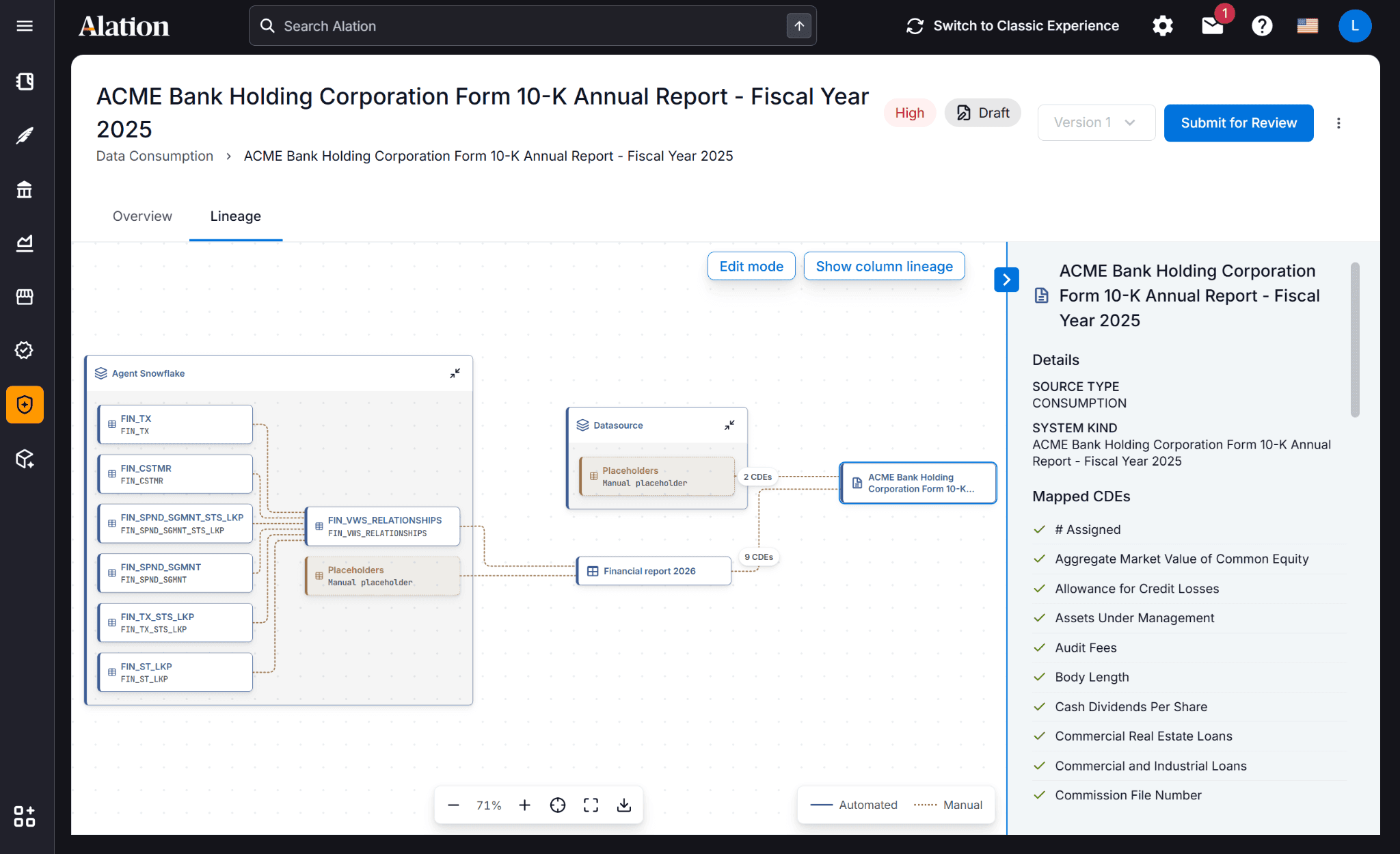Select the FIN_TX_STS_LKP table node
Viewport: 1400px width, 854px height.
[175, 623]
